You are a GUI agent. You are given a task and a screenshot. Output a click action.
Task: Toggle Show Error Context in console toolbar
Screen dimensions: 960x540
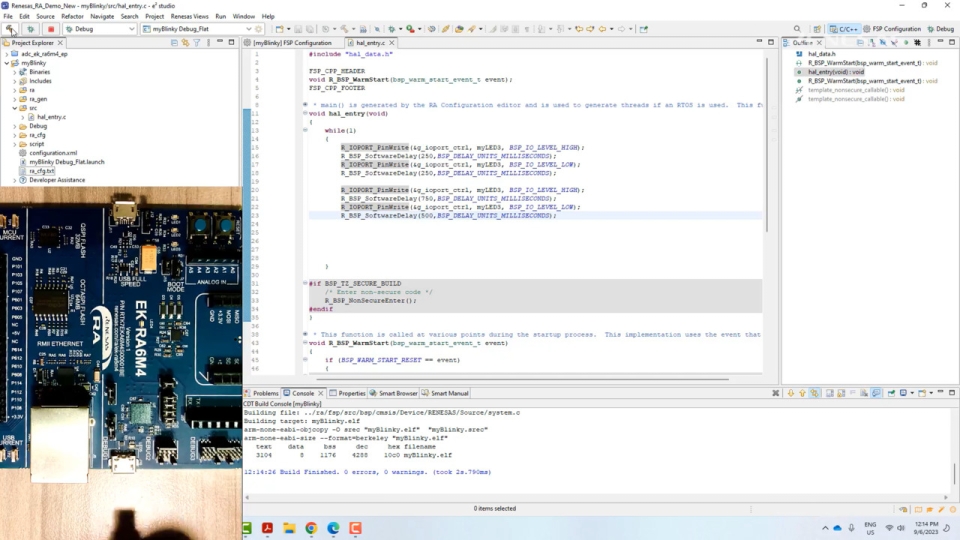[x=814, y=393]
